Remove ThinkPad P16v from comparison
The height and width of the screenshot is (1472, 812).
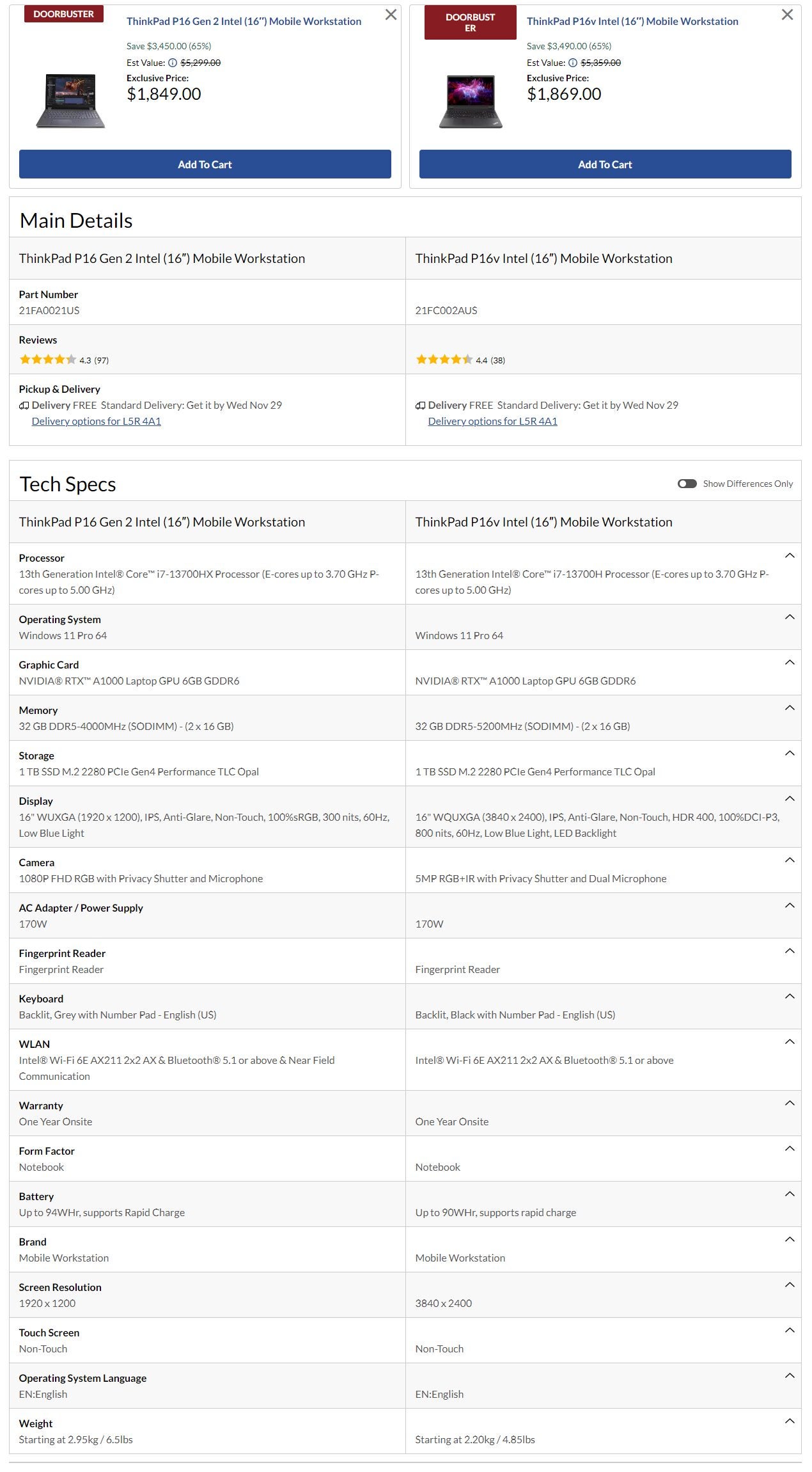(787, 14)
